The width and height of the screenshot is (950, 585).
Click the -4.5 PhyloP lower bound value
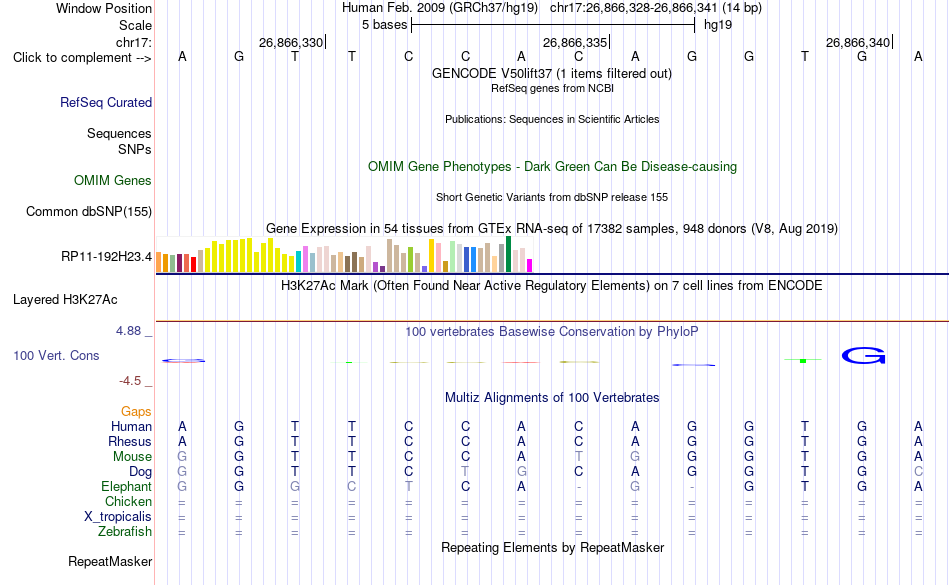click(x=130, y=380)
